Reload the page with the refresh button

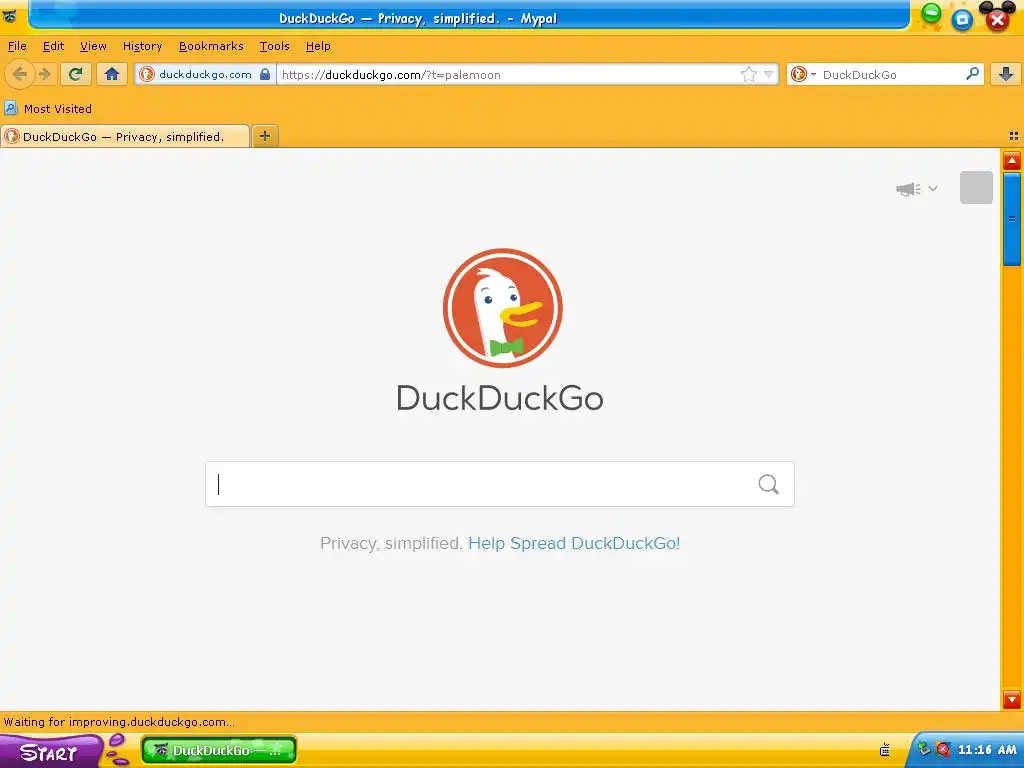click(75, 74)
